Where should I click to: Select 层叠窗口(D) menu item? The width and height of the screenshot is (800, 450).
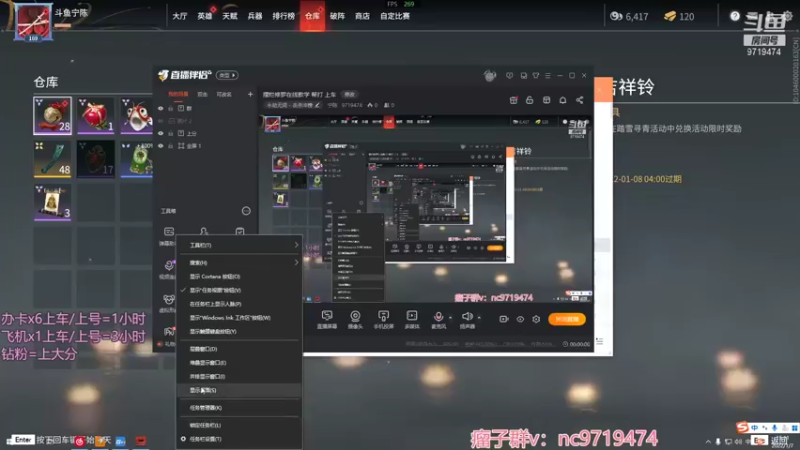click(x=239, y=349)
